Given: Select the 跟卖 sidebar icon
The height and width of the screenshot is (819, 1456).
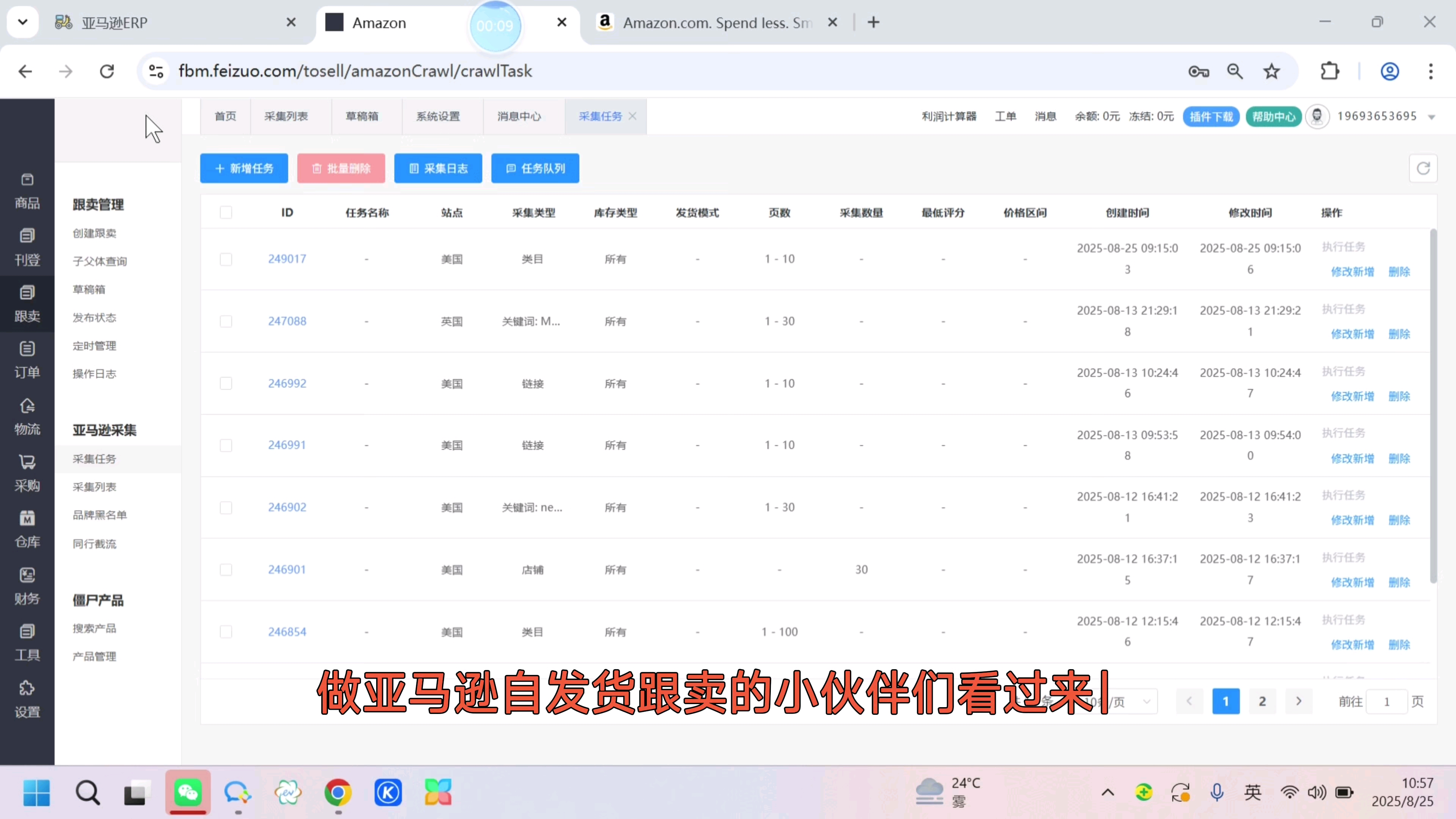Looking at the screenshot, I should pyautogui.click(x=27, y=292).
